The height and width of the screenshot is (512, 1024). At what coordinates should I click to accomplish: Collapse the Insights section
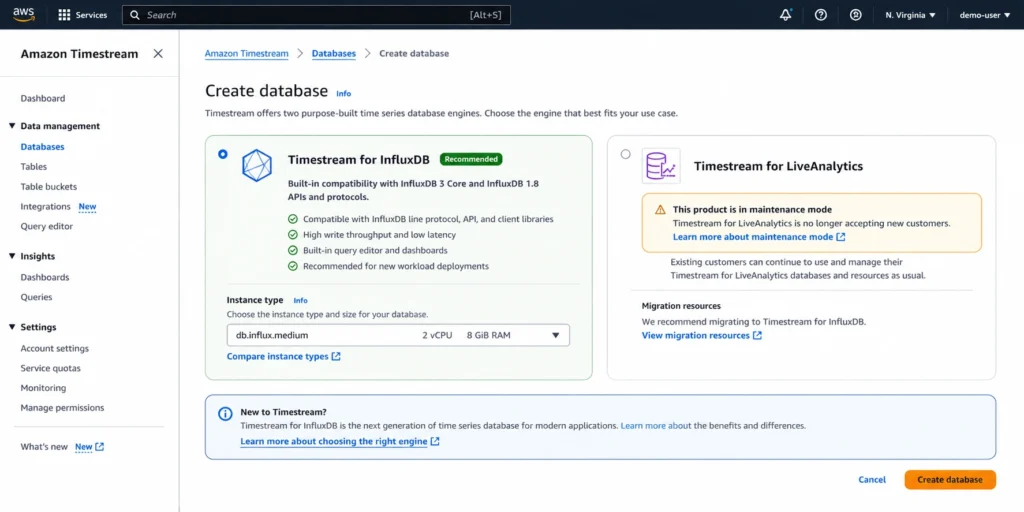pos(12,256)
